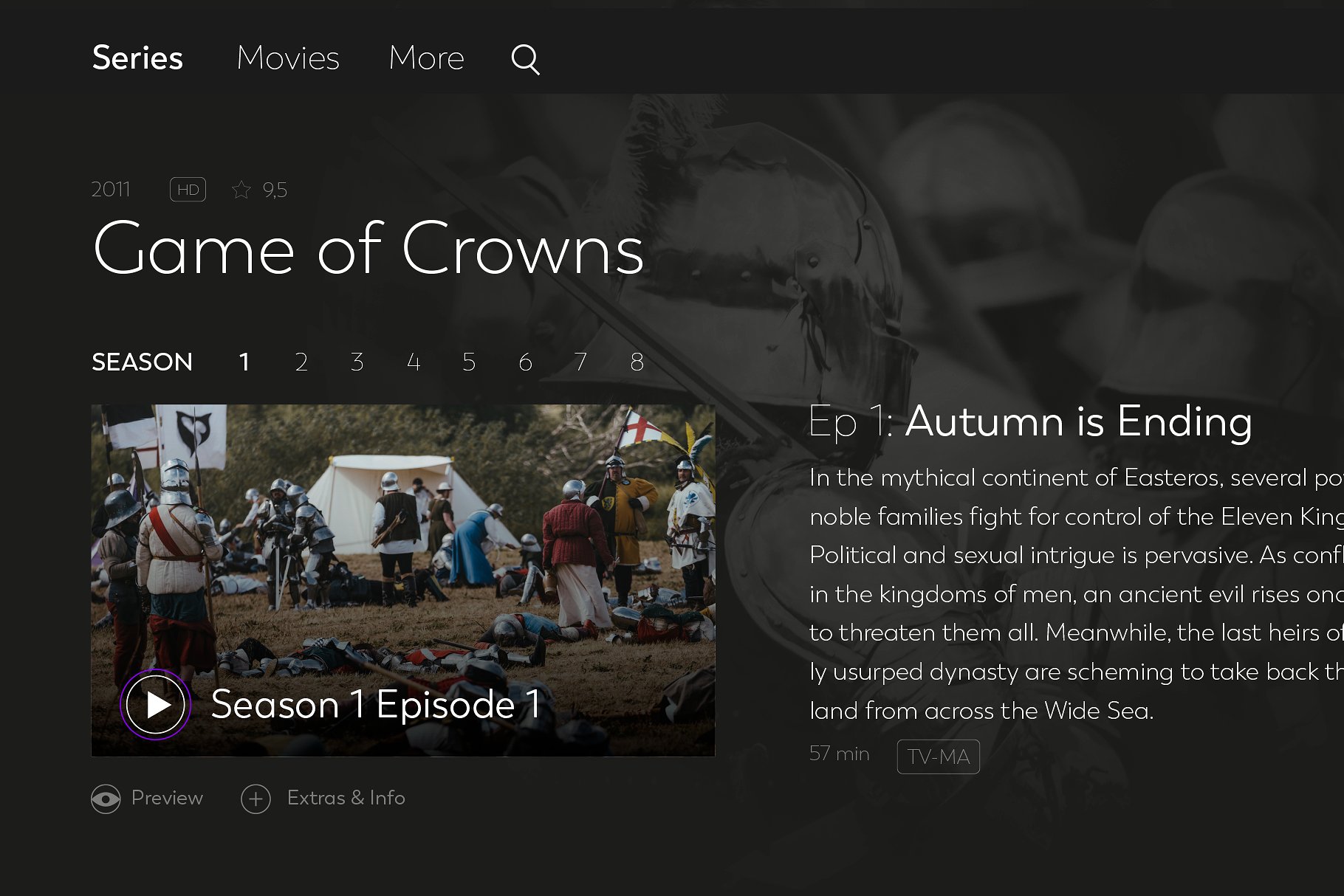Play Season 1 Episode 1

(x=156, y=705)
